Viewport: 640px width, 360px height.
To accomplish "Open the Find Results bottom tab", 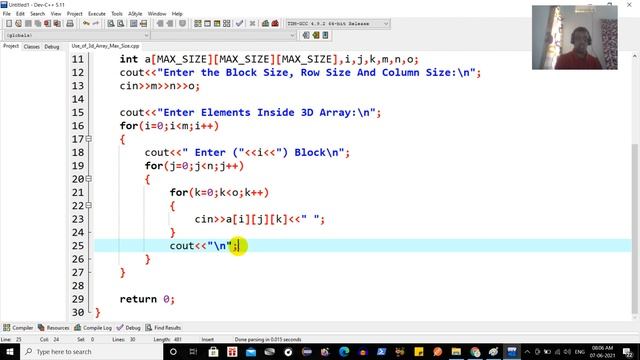I will (x=163, y=327).
